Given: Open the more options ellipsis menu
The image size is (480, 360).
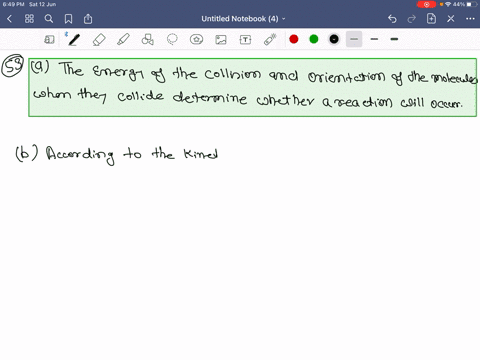Looking at the screenshot, I should [x=470, y=19].
